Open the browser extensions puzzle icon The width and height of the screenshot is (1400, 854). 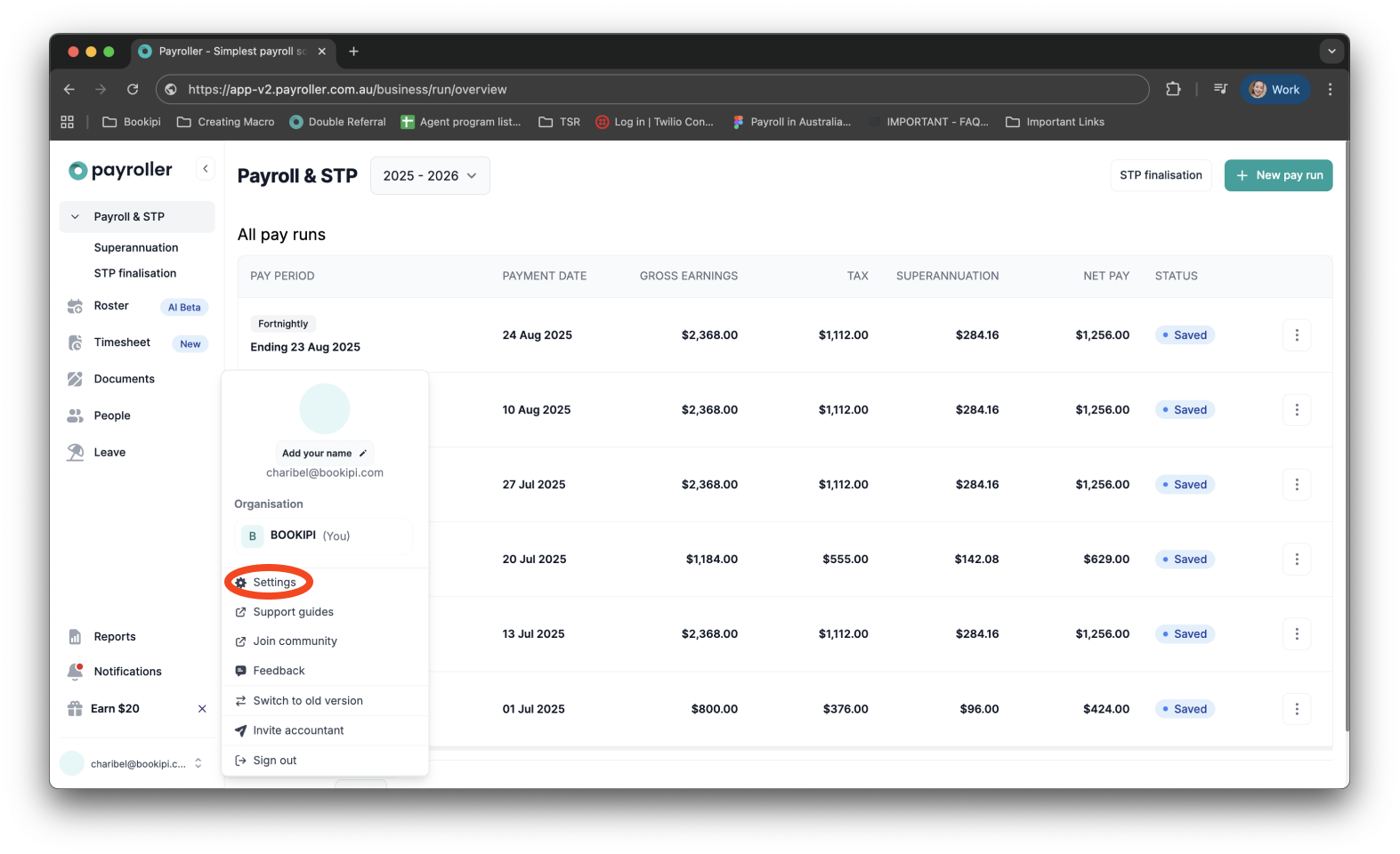[x=1173, y=89]
